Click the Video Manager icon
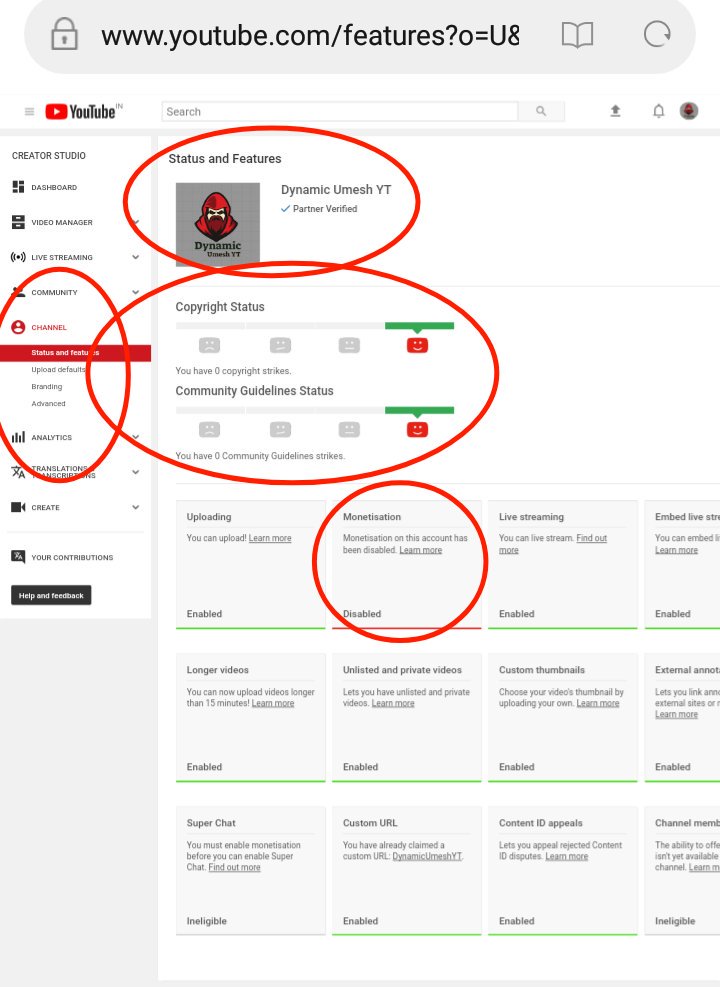This screenshot has height=987, width=720. [x=18, y=222]
